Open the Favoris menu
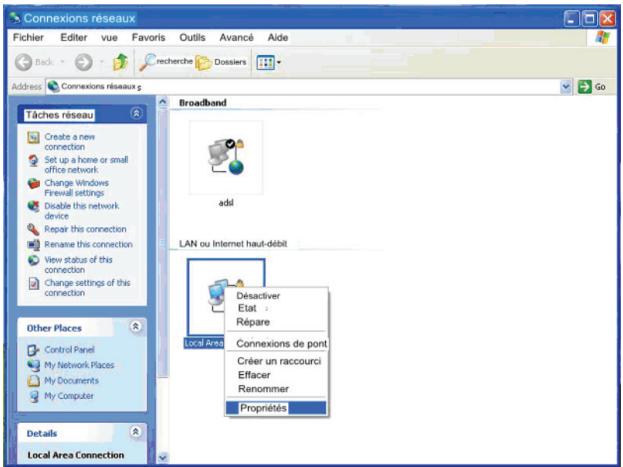 click(x=148, y=37)
